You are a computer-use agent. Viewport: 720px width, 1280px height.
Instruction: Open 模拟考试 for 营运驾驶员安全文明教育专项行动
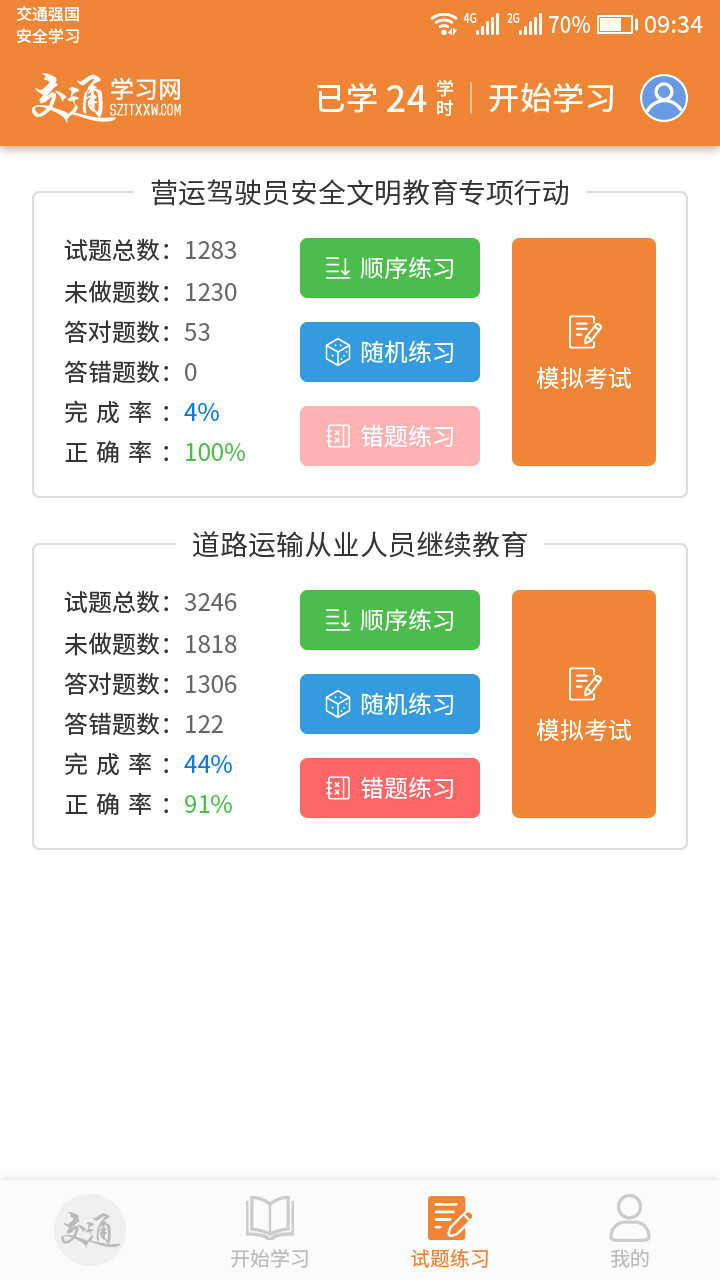584,352
